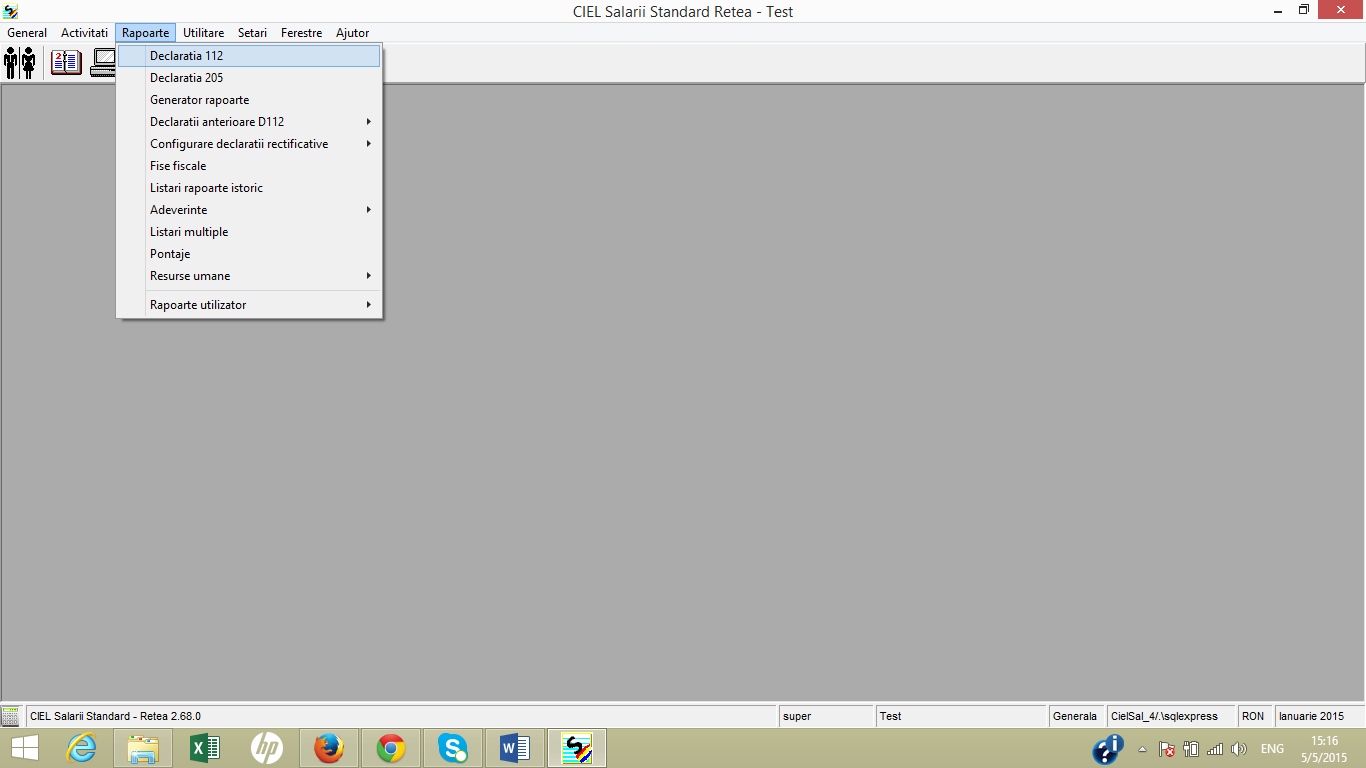Expand Declaratii anterioare D112 submenu
1366x768 pixels.
249,122
